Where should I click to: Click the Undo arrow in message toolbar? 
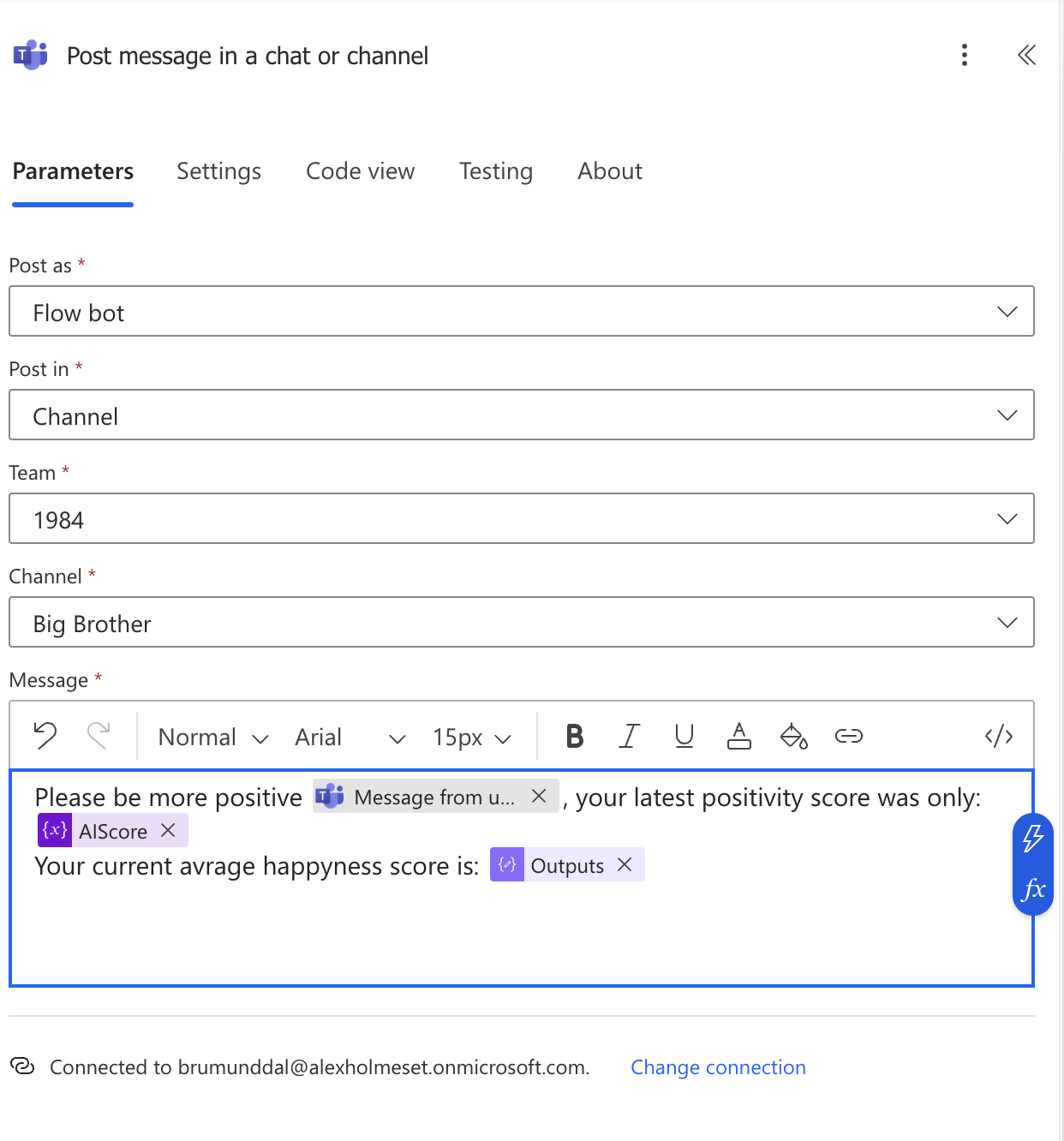pyautogui.click(x=45, y=736)
